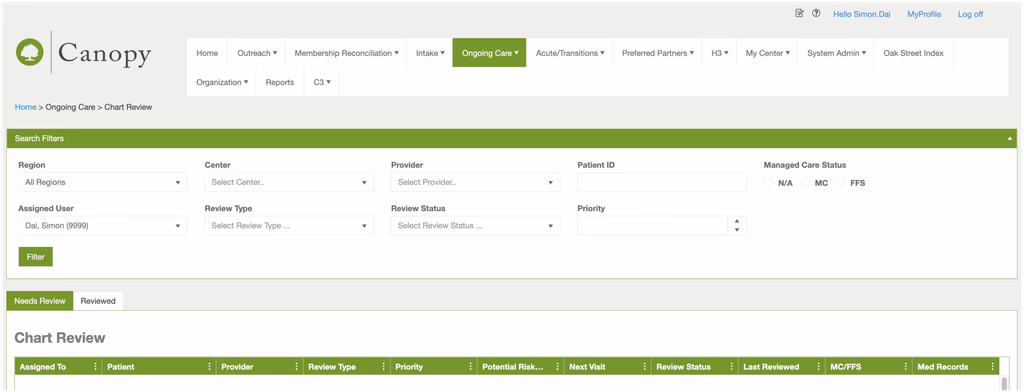
Task: Open Patient column options menu
Action: tap(210, 367)
